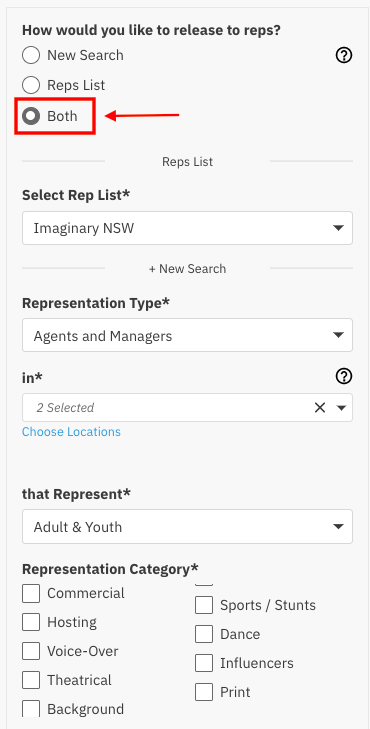Select the Reps List radio option
Screen dimensions: 370x729
pos(31,85)
